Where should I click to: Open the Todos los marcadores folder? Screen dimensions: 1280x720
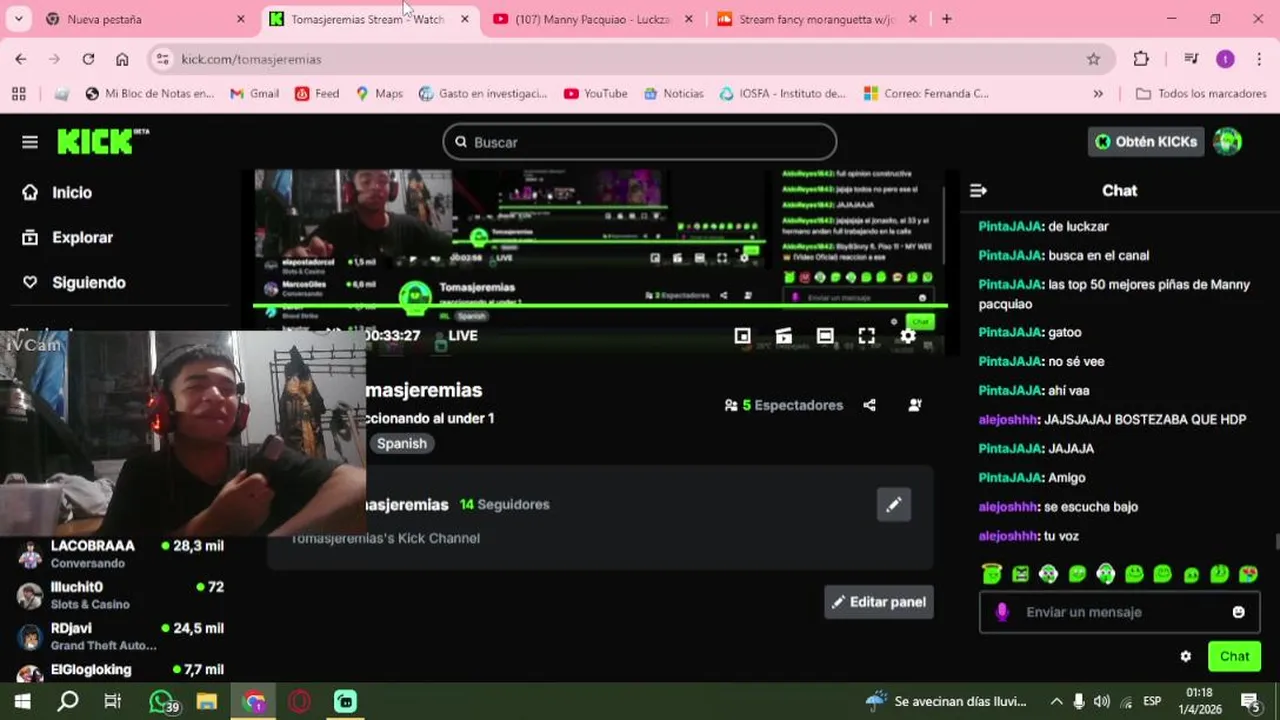coord(1203,93)
